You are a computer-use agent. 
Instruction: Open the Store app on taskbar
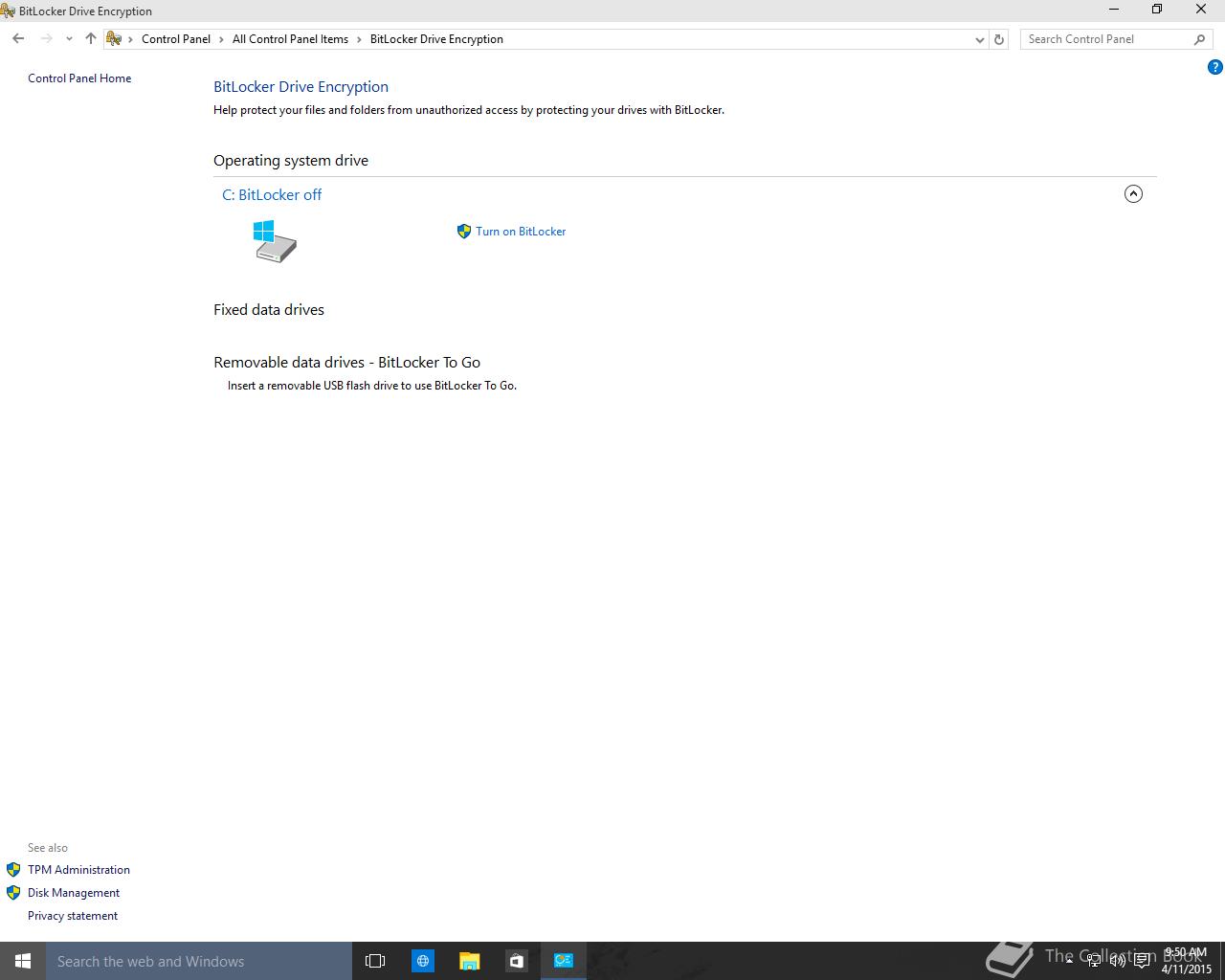[x=516, y=961]
